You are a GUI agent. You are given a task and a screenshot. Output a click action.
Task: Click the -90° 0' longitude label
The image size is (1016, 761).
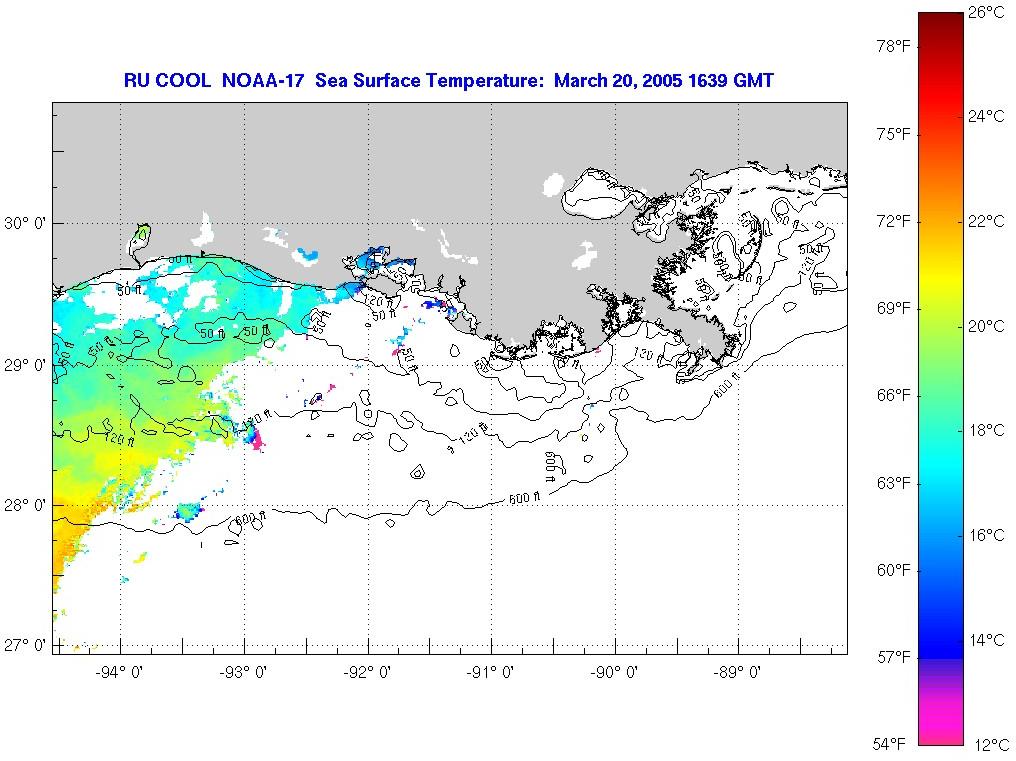click(614, 672)
